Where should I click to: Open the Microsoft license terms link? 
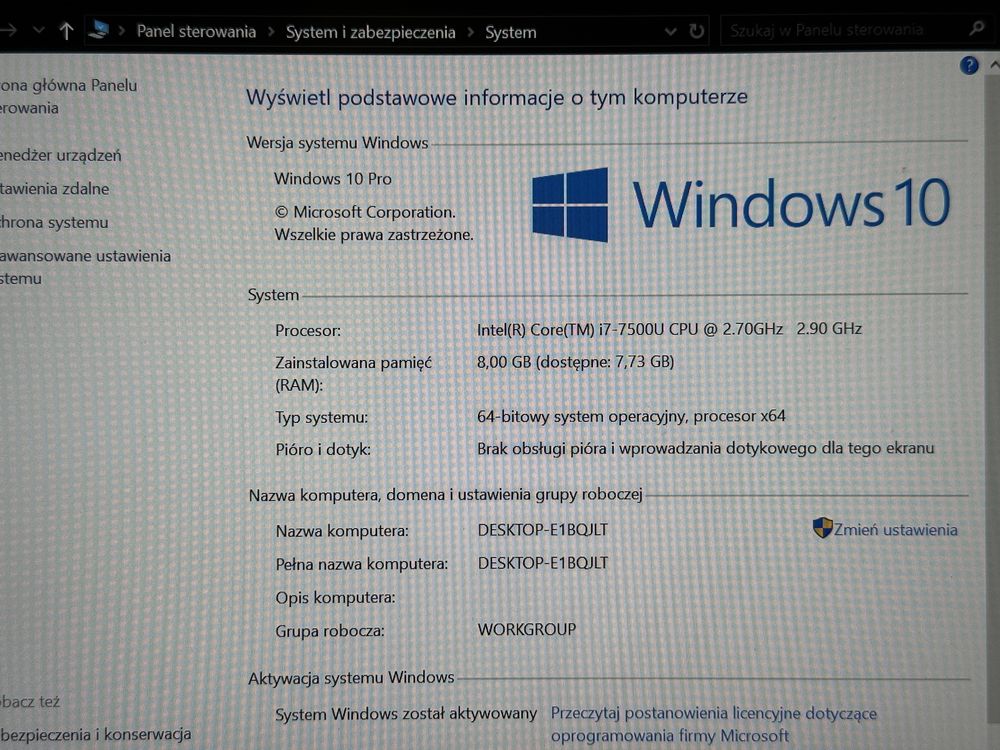(x=714, y=724)
